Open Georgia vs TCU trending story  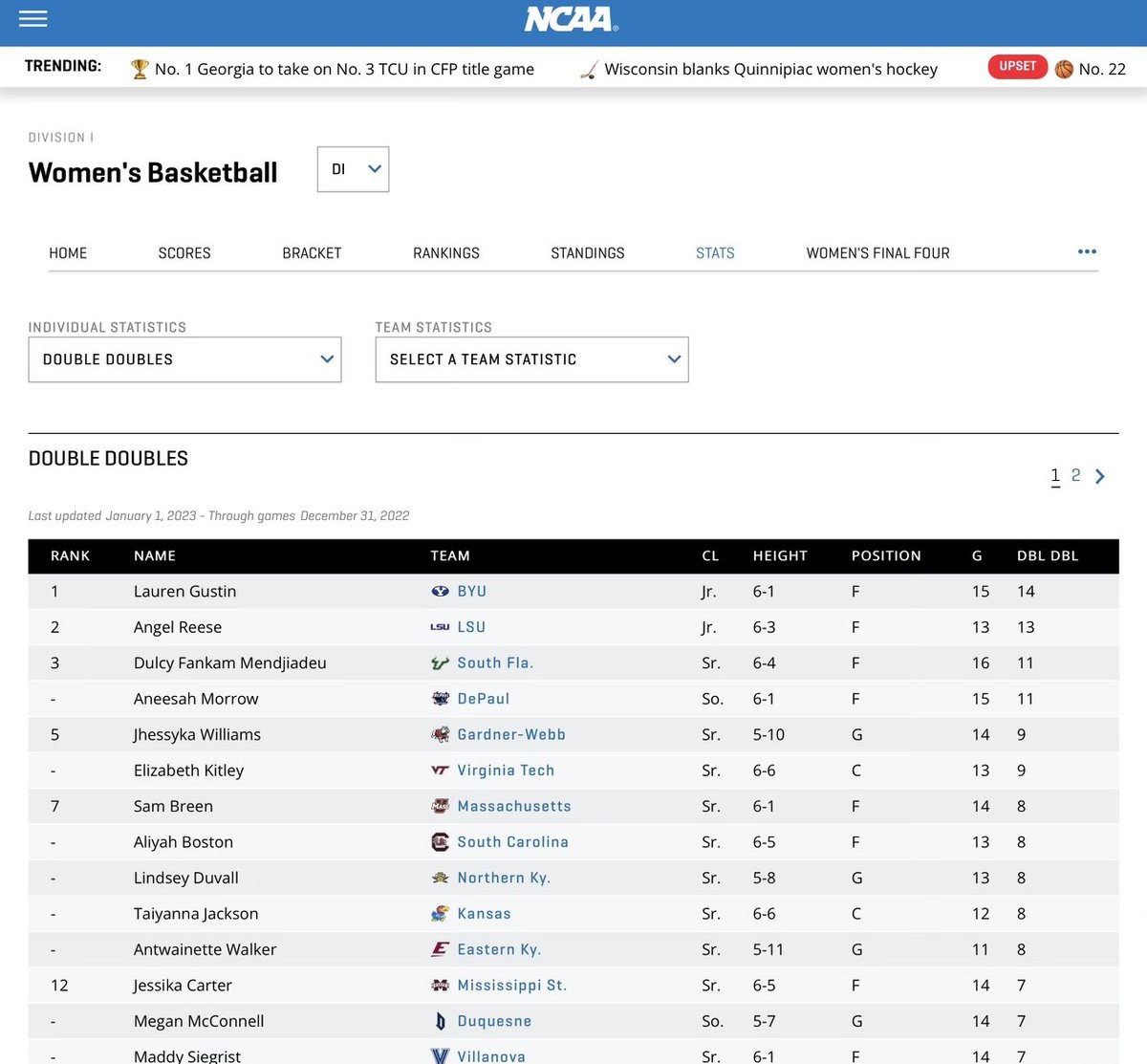(x=344, y=69)
